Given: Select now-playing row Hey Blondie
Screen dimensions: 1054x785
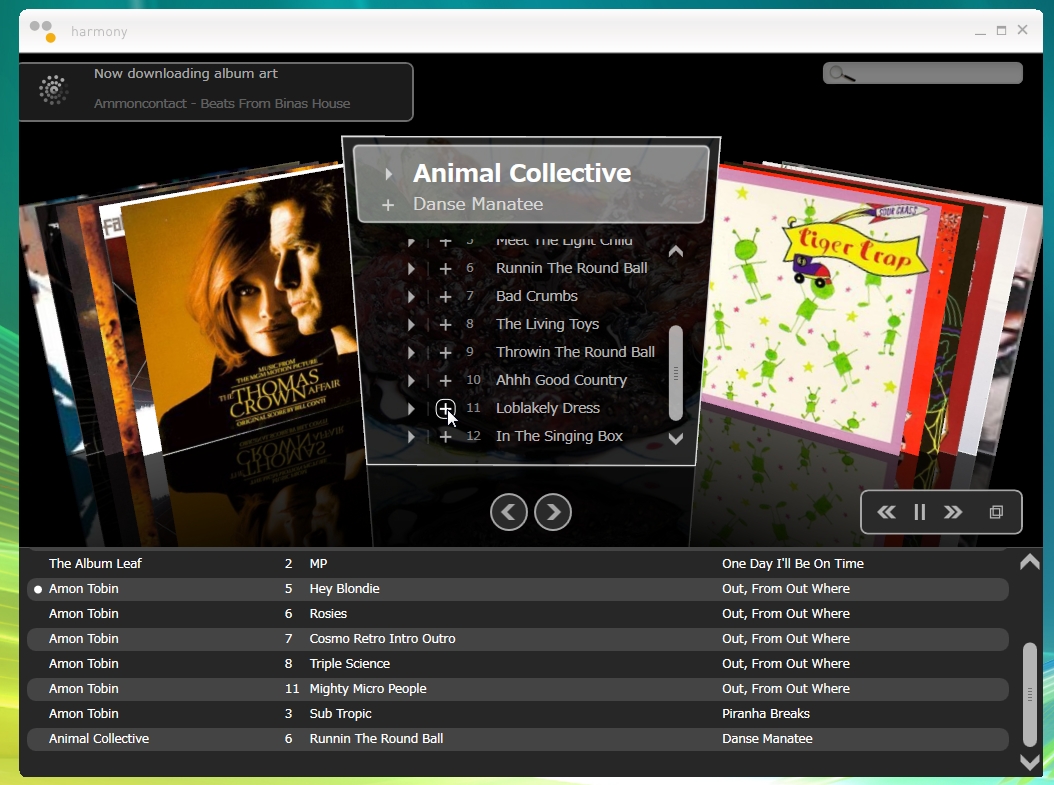Looking at the screenshot, I should click(518, 589).
